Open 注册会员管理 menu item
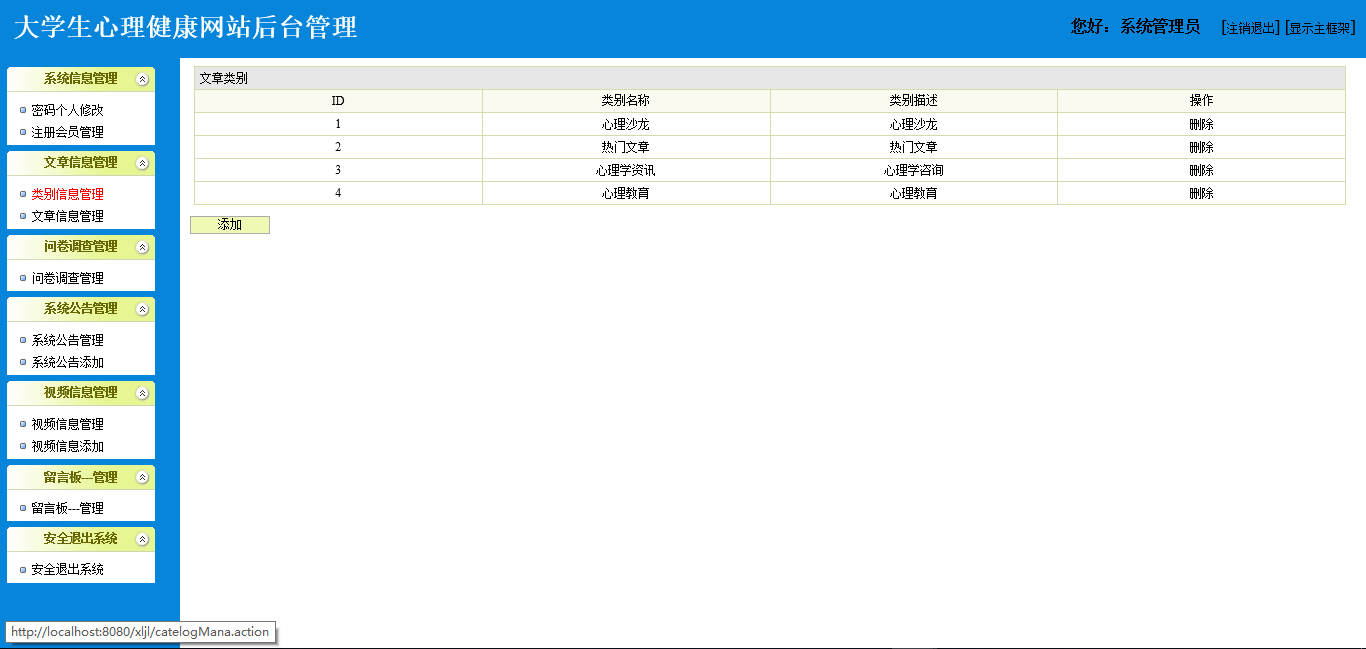The width and height of the screenshot is (1366, 649). pyautogui.click(x=67, y=132)
